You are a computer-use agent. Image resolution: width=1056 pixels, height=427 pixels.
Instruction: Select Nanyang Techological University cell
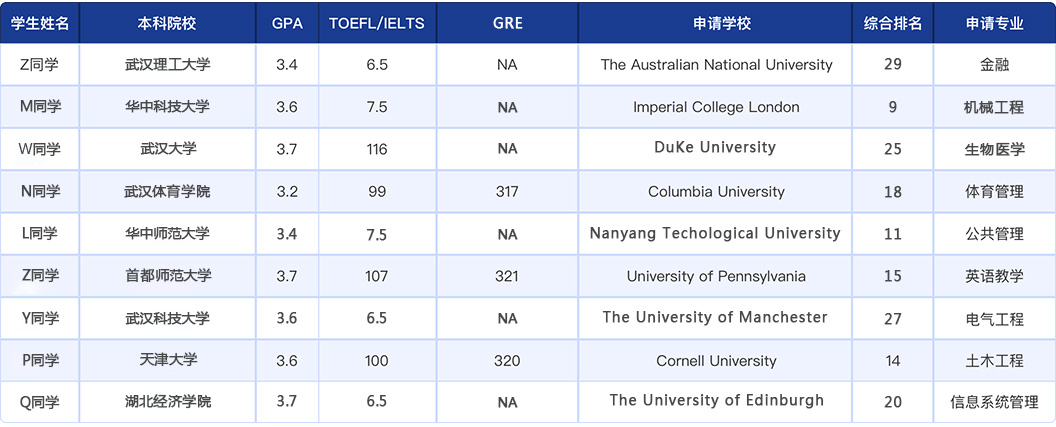(x=715, y=234)
